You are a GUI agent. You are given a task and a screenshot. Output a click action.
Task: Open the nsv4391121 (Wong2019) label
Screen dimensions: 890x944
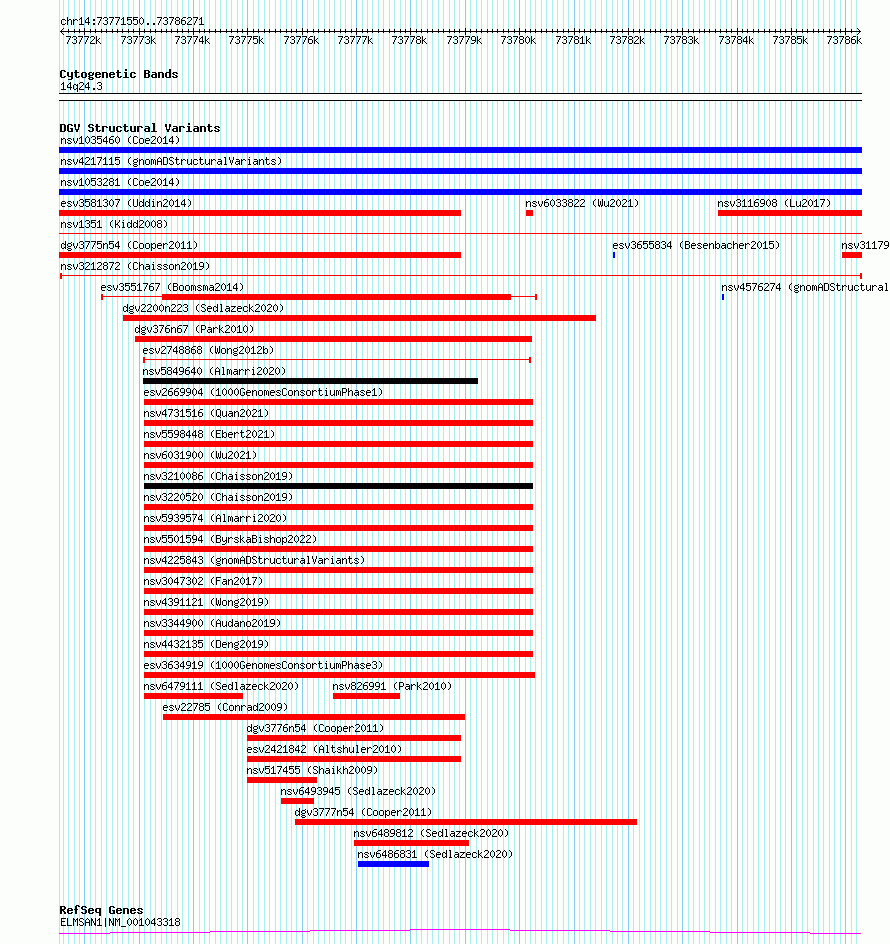pos(206,603)
